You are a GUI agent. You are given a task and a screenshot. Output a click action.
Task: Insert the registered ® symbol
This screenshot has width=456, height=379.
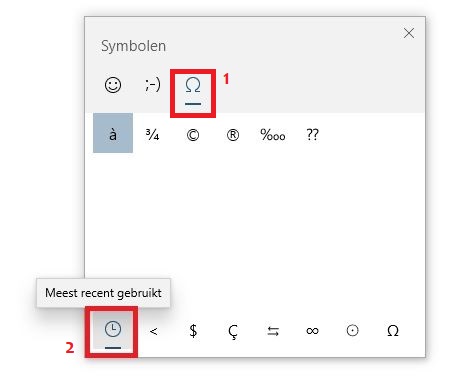(x=233, y=135)
